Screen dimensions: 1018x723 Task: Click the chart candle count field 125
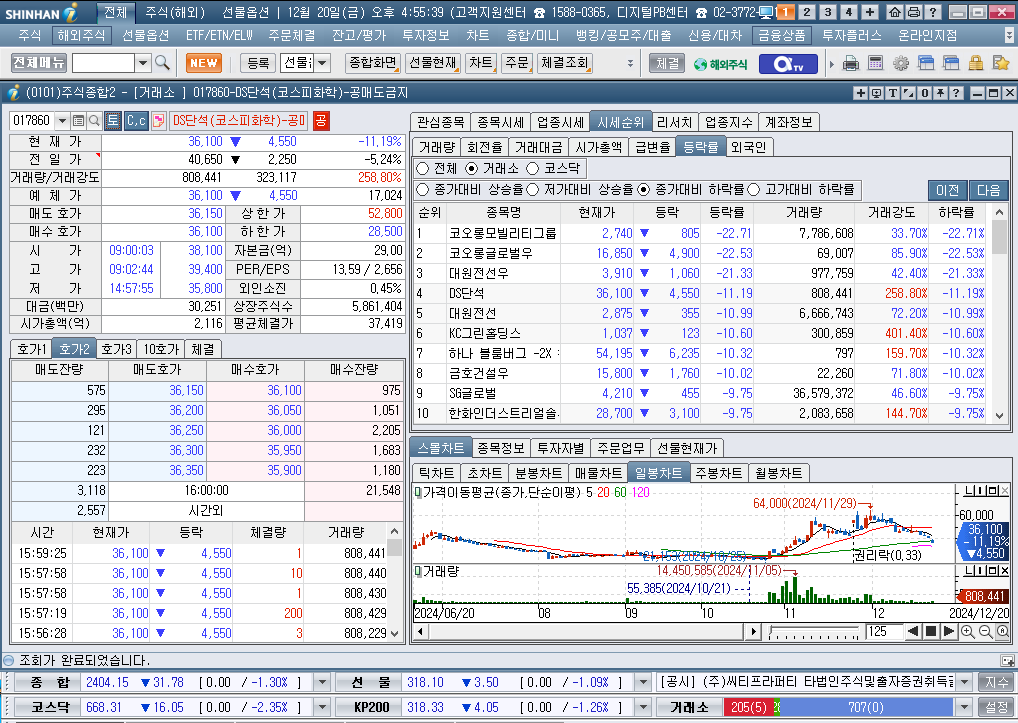point(883,631)
